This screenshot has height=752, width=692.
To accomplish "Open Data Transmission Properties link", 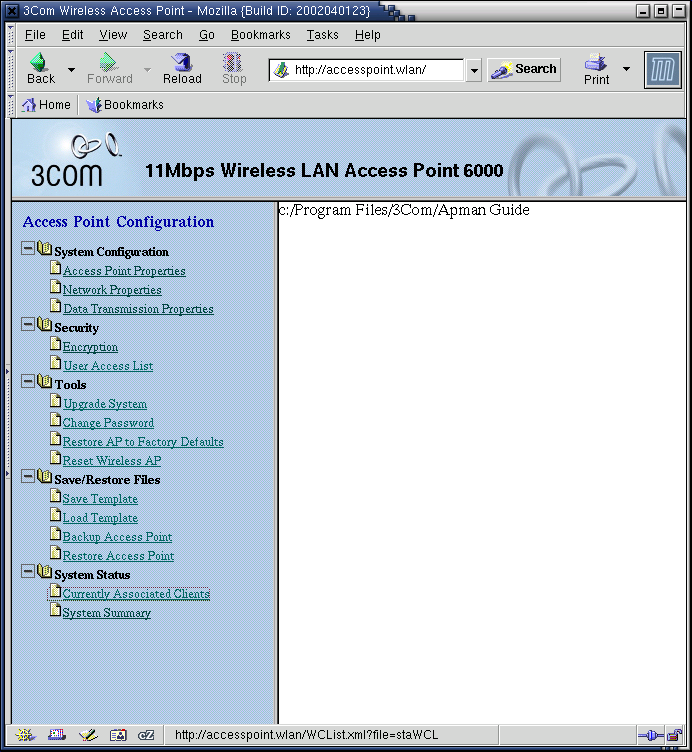I will 138,309.
